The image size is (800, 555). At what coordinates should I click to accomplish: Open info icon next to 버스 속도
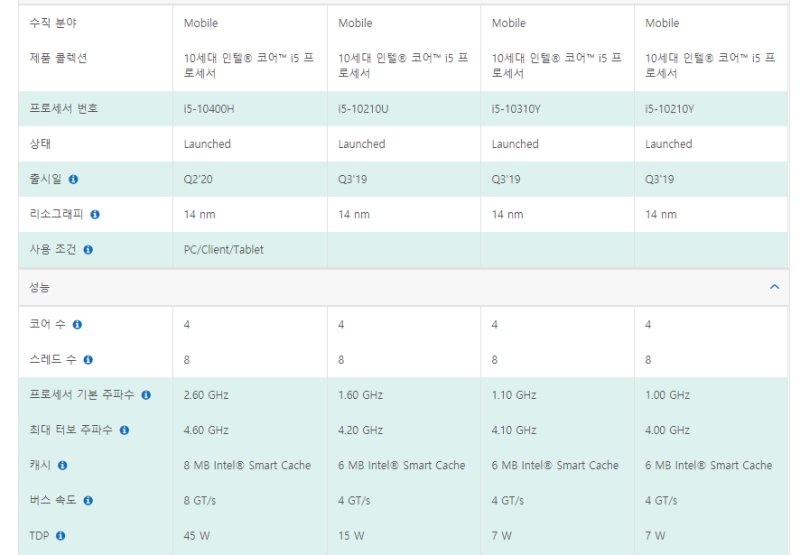(x=88, y=501)
